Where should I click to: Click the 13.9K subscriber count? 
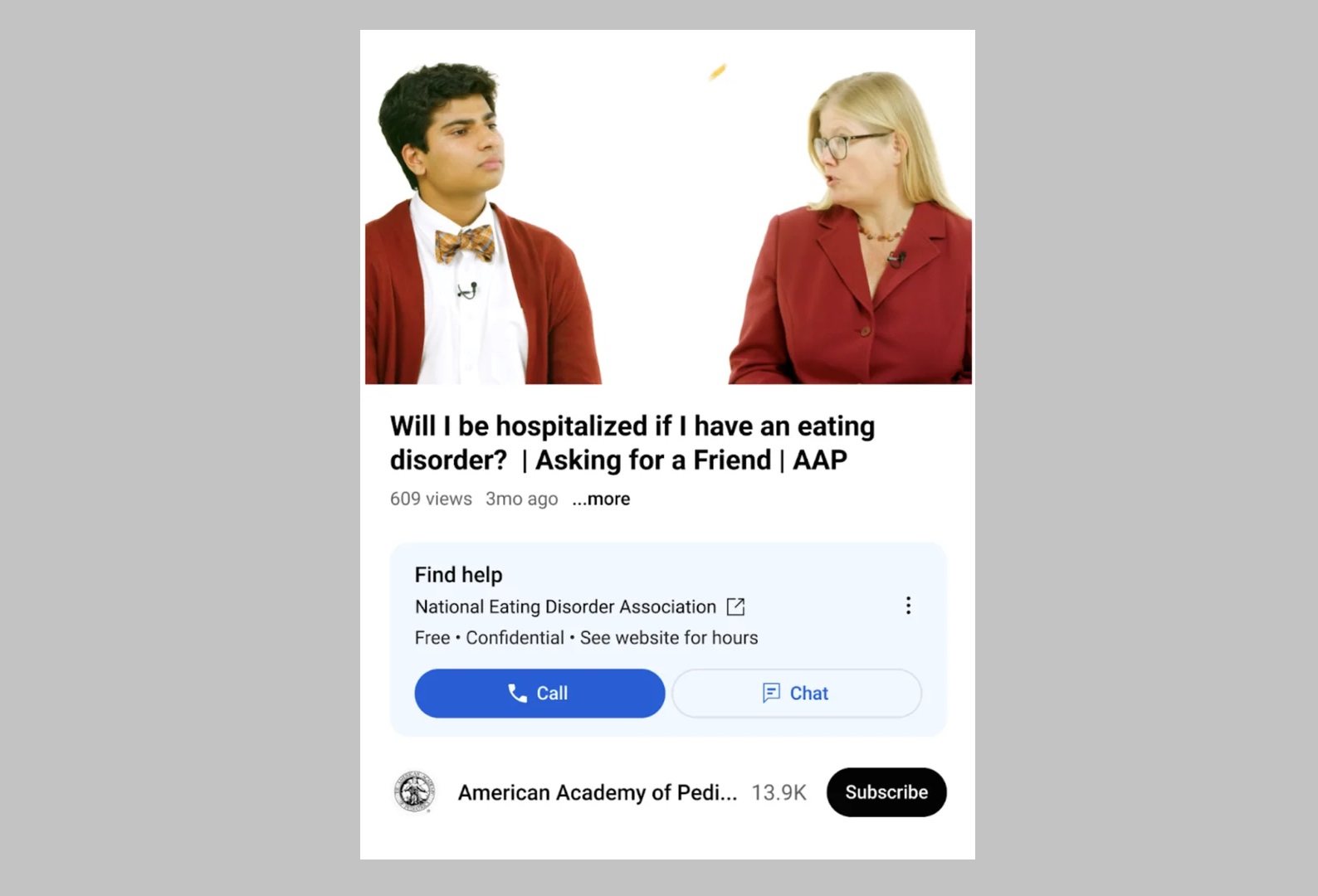[x=779, y=793]
